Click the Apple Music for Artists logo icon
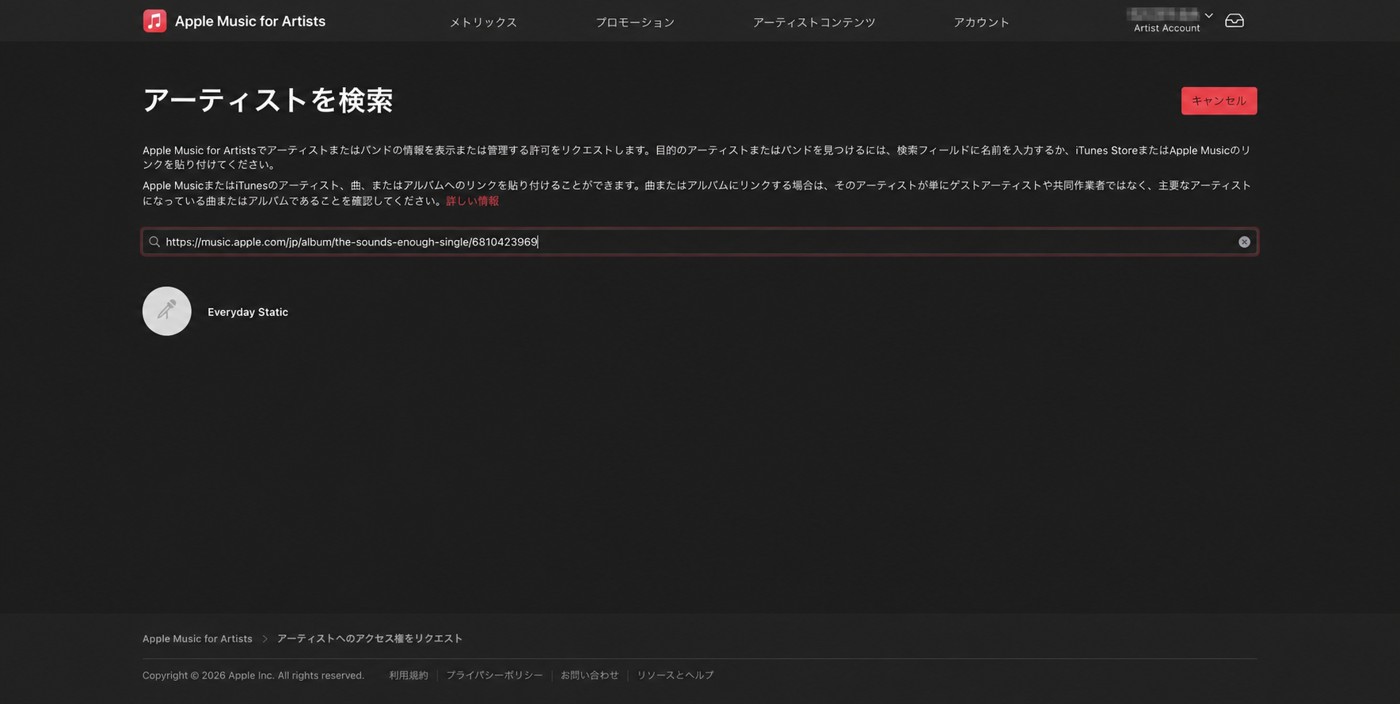The image size is (1400, 704). [155, 21]
